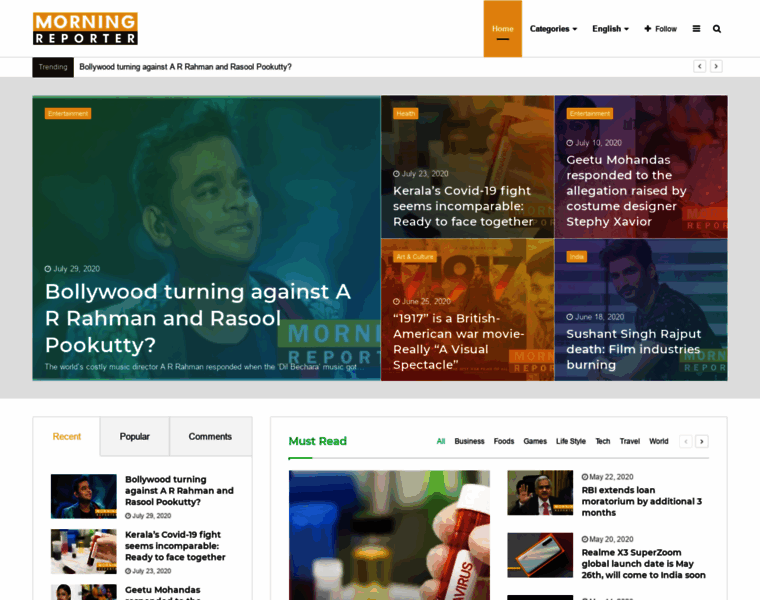
Task: Open RBI extends loan moratorium headline
Action: [642, 501]
